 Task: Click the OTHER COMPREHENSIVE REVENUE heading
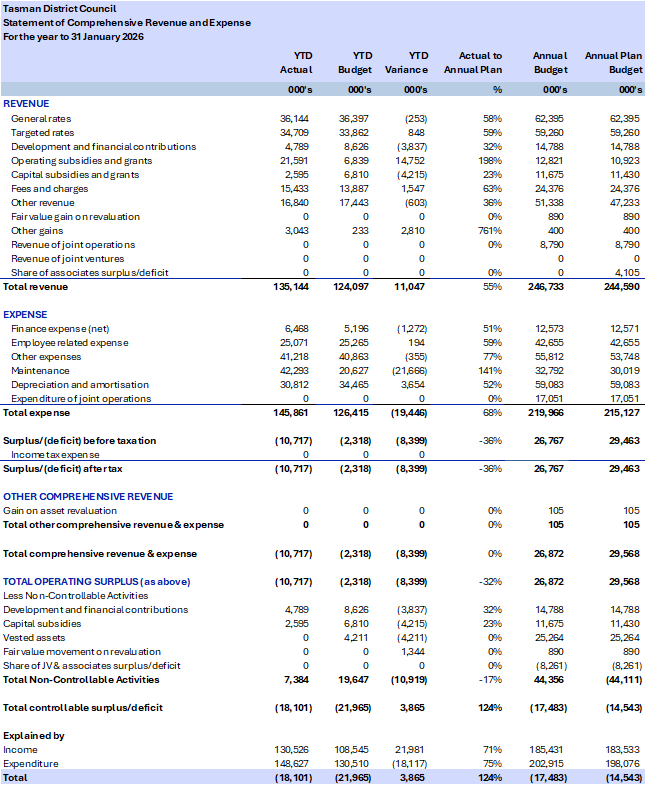coord(88,496)
